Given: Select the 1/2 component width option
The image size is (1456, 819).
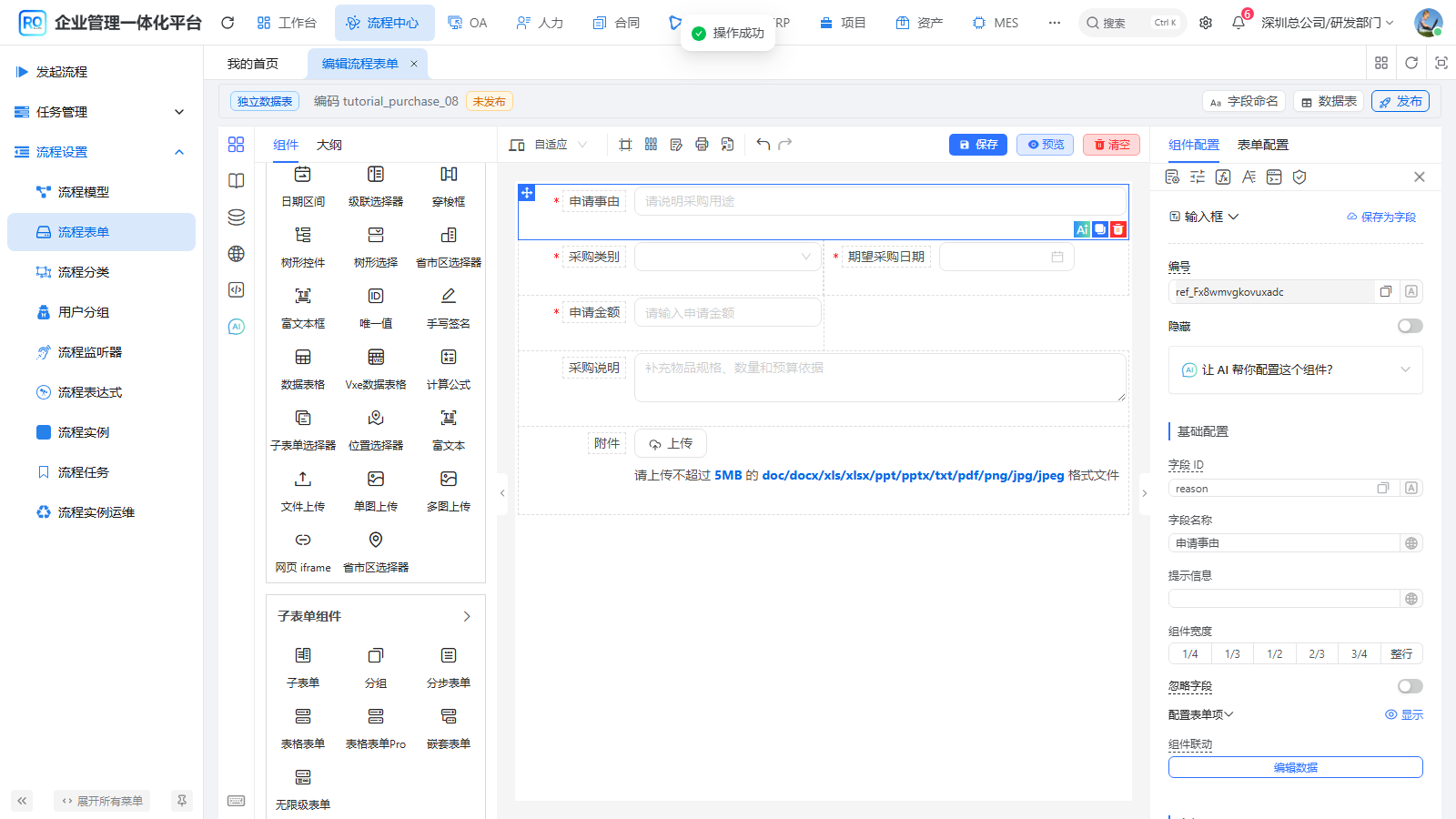Looking at the screenshot, I should [1275, 653].
